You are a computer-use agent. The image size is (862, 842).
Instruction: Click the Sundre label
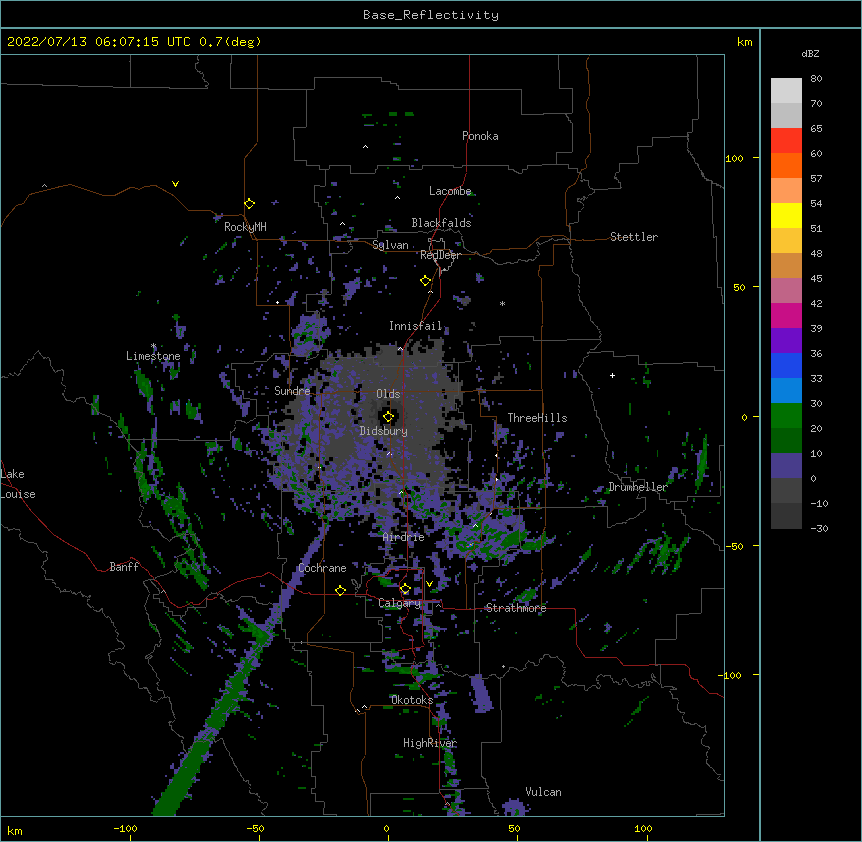point(292,391)
